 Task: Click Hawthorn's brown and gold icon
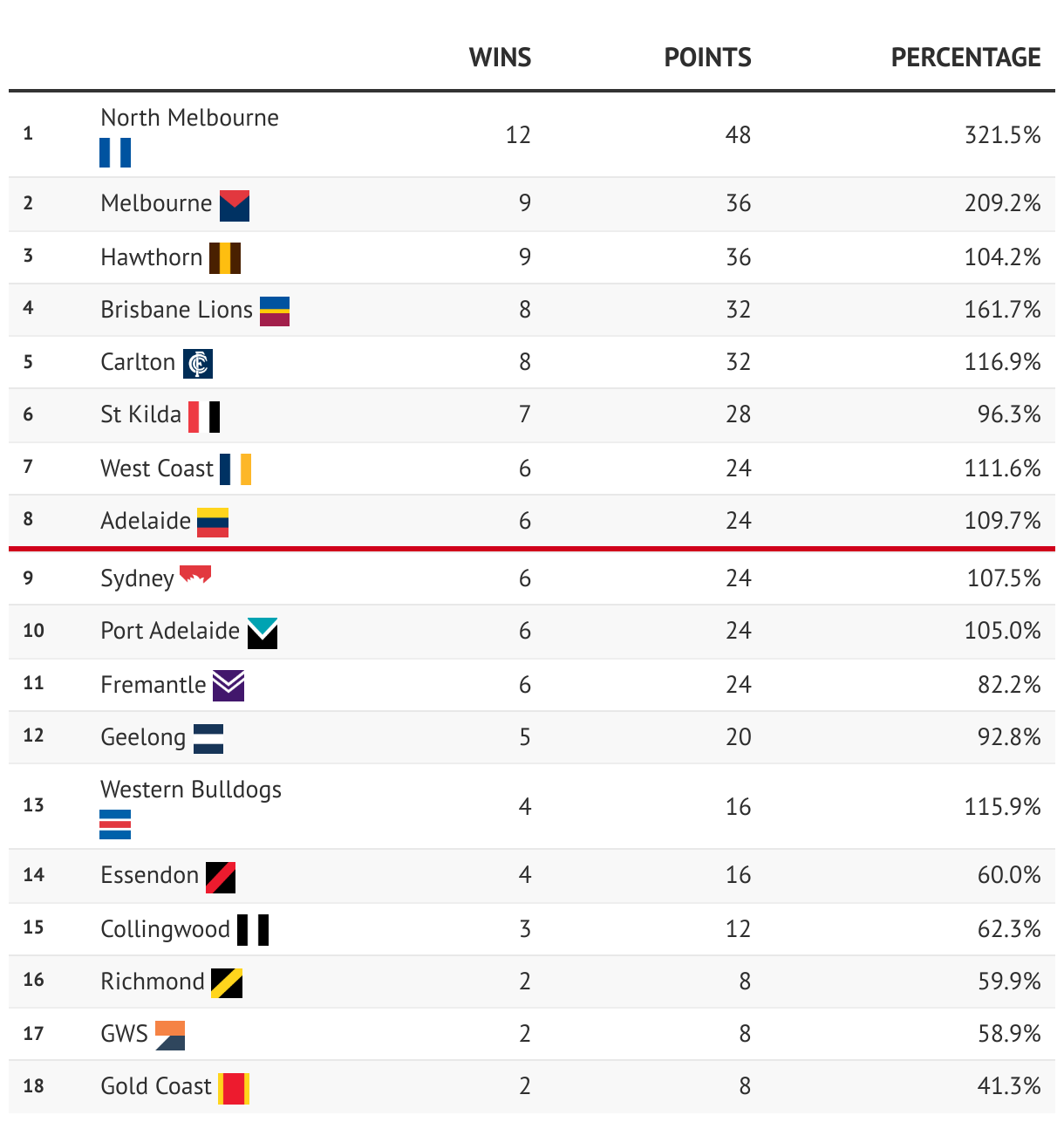[x=225, y=258]
